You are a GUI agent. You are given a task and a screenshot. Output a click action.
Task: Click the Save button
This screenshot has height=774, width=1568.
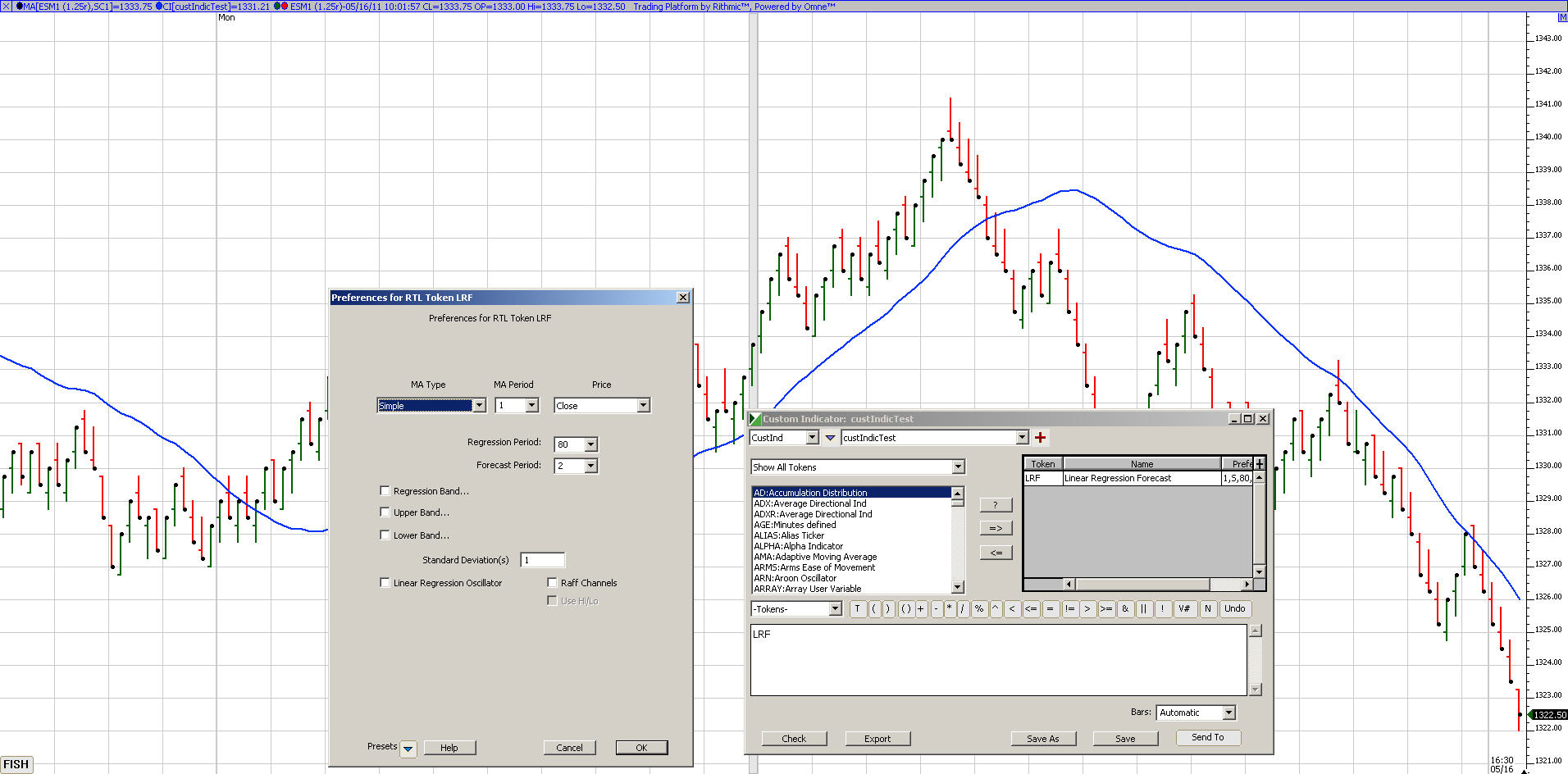pos(1125,739)
